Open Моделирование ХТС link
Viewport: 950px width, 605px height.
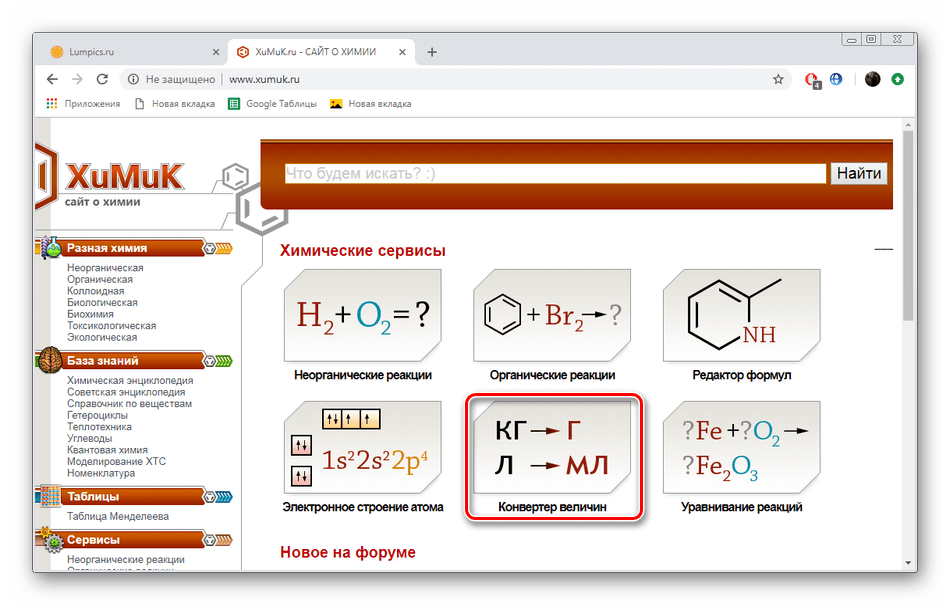click(x=116, y=461)
